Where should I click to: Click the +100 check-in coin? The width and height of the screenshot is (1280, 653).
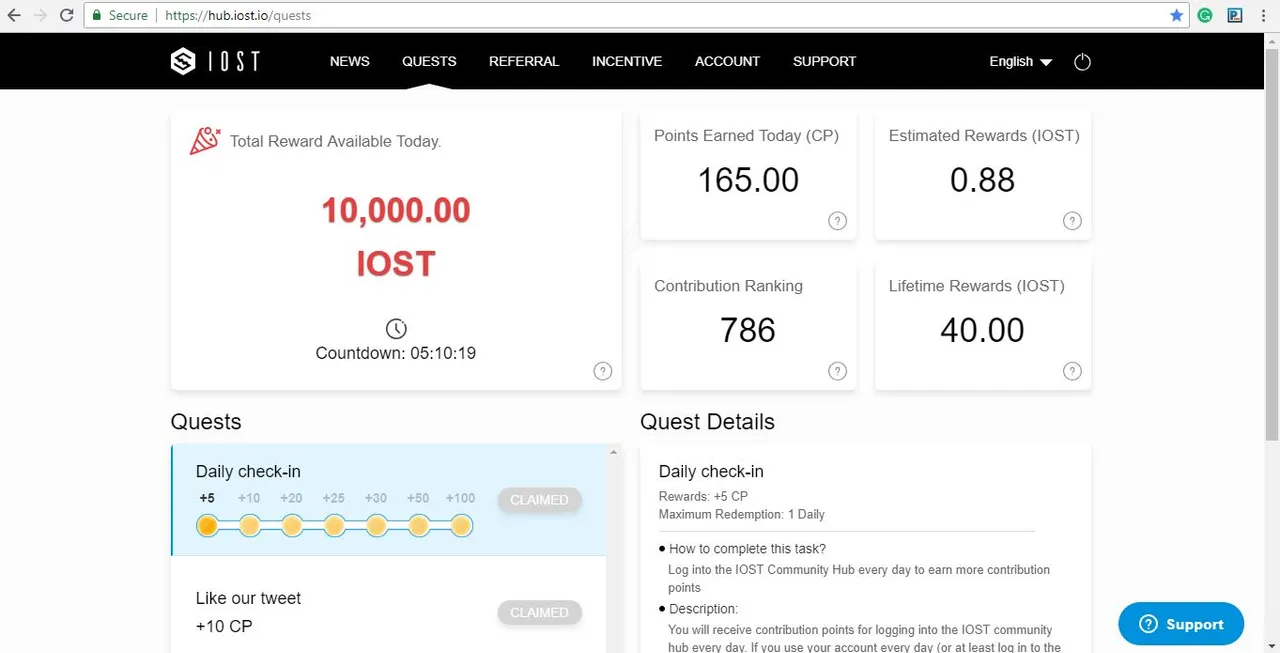coord(461,525)
